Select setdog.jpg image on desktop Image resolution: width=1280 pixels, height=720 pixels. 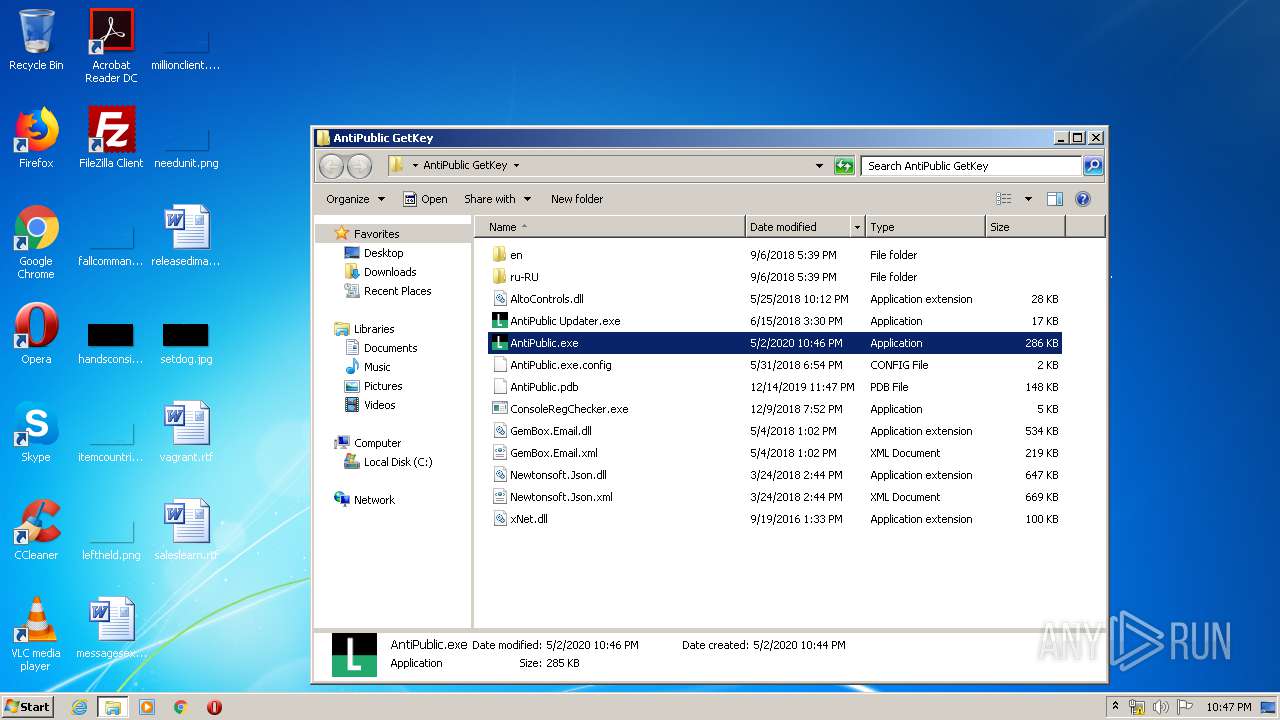tap(186, 343)
